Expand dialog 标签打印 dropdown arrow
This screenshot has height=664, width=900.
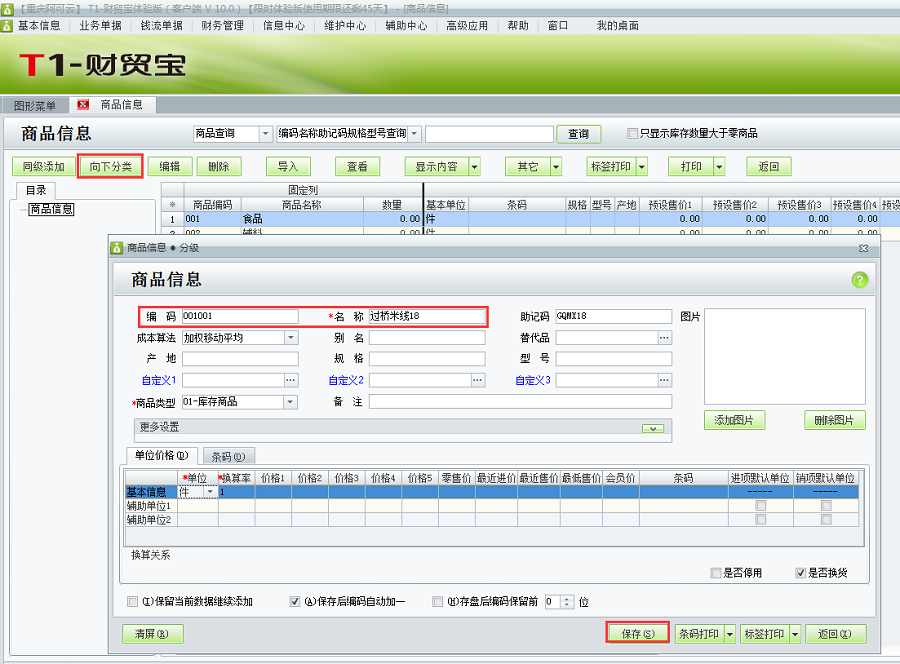[795, 634]
